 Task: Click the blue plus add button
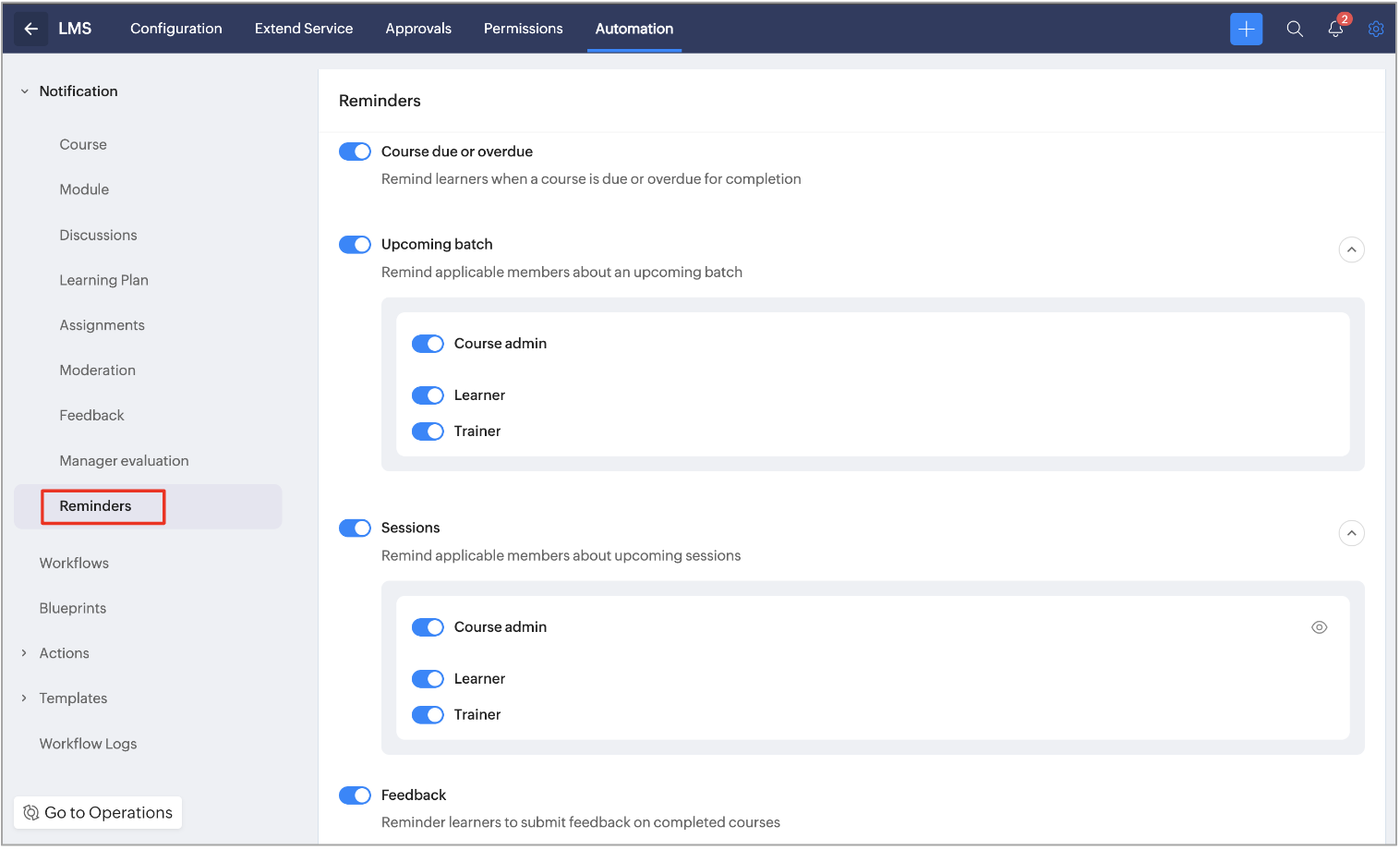coord(1246,29)
